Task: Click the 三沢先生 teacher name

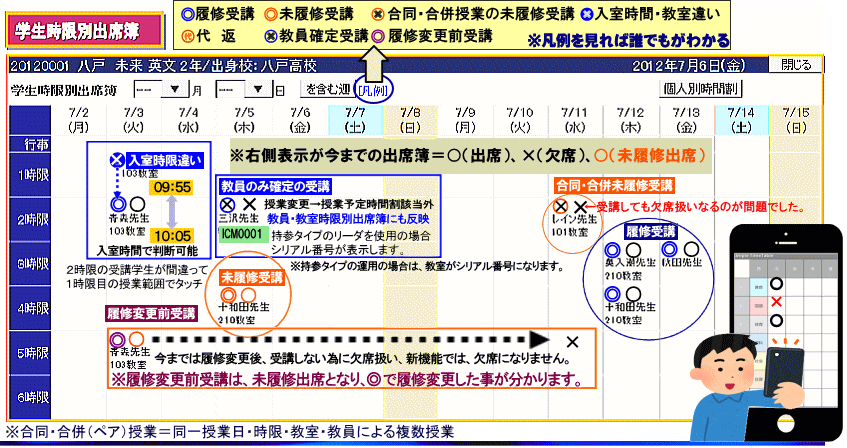Action: 238,218
